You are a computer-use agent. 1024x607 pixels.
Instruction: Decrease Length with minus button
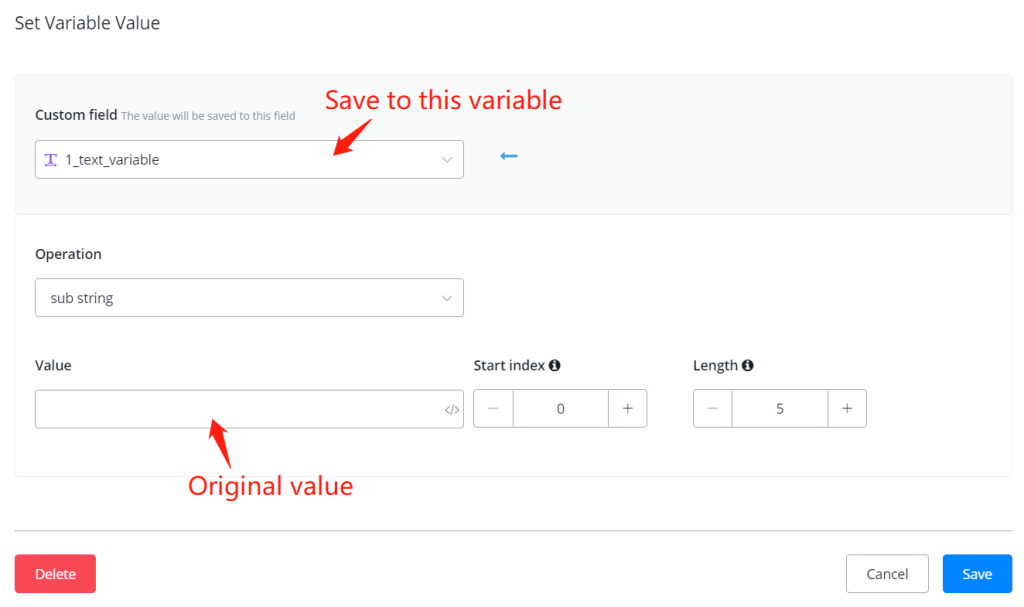coord(712,409)
